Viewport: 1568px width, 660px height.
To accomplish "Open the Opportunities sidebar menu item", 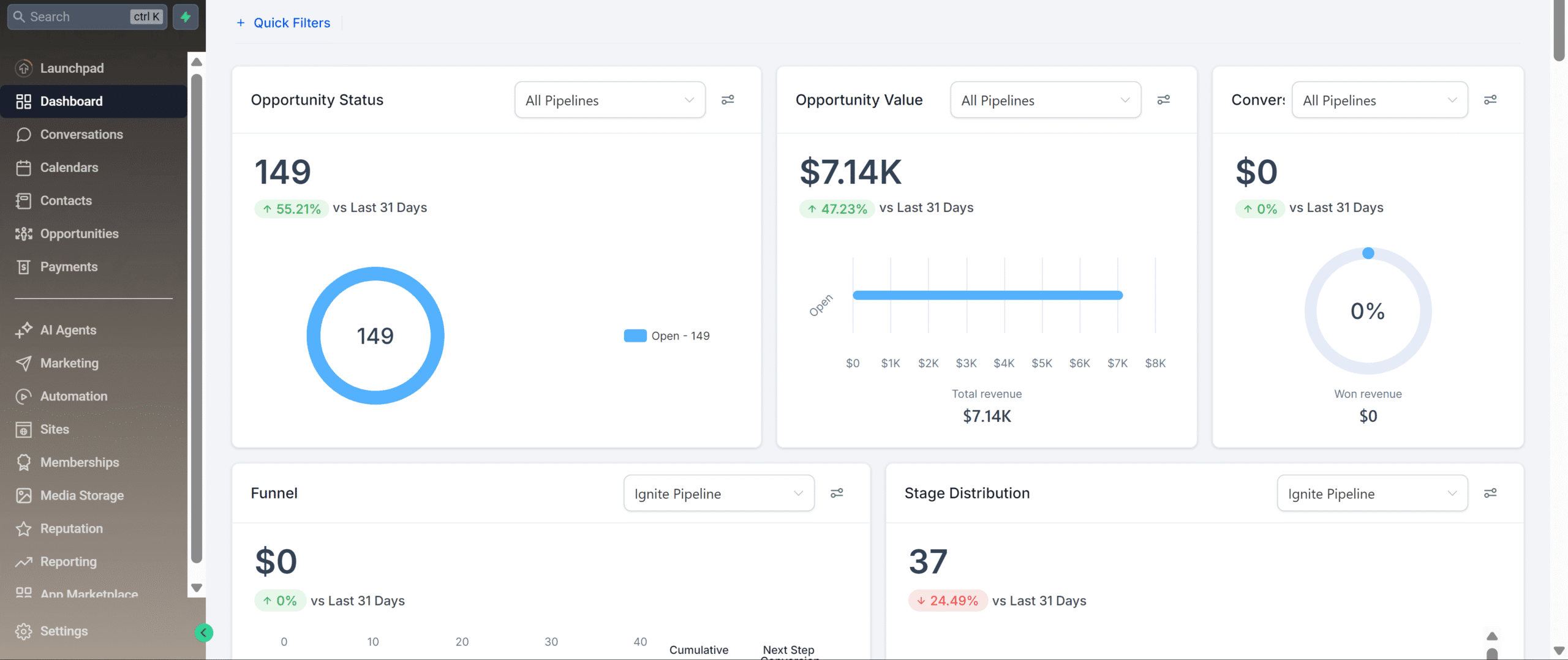I will coord(79,234).
